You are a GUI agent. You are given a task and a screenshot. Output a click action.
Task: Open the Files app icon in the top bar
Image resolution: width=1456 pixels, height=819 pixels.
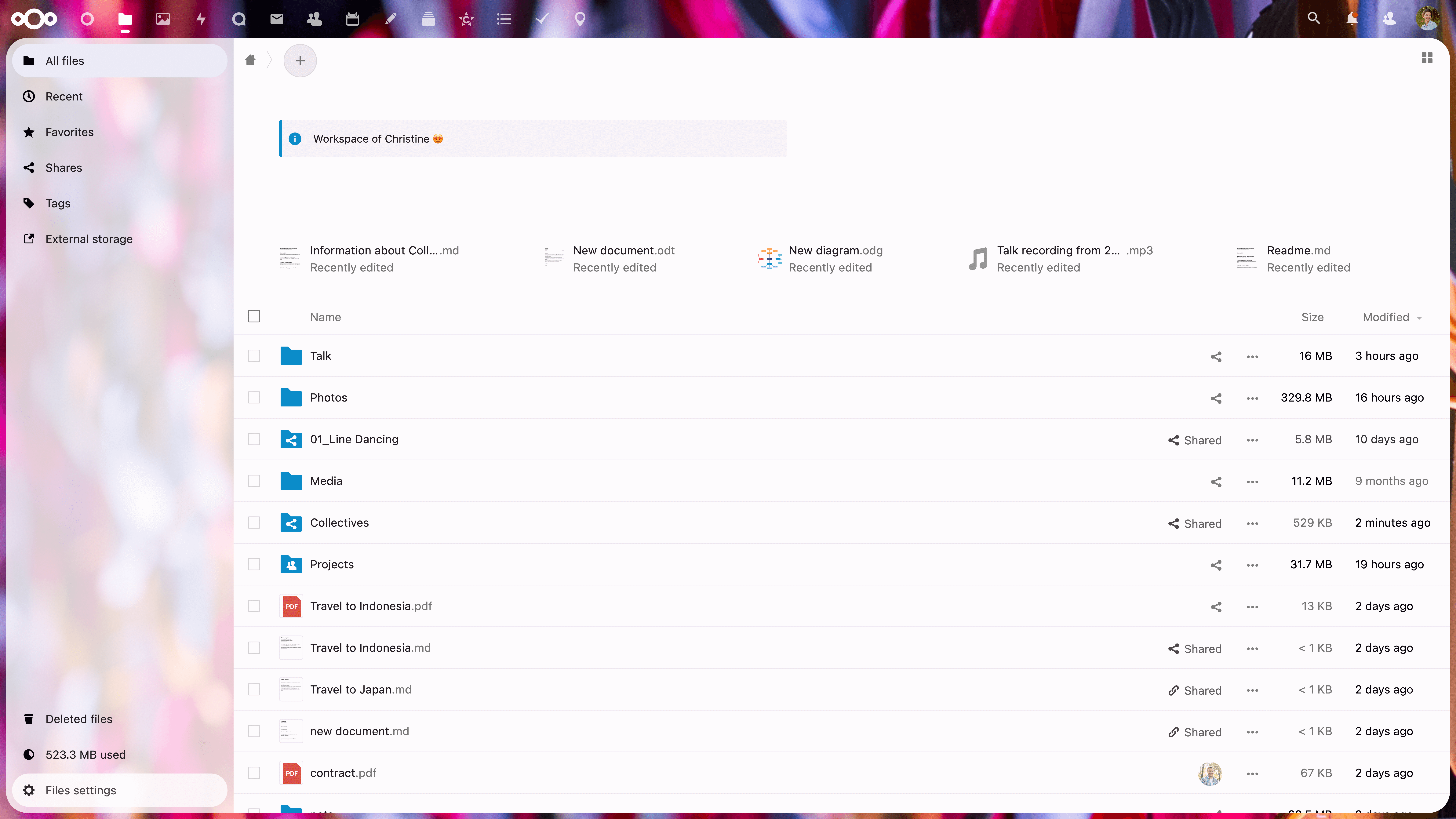pyautogui.click(x=125, y=19)
